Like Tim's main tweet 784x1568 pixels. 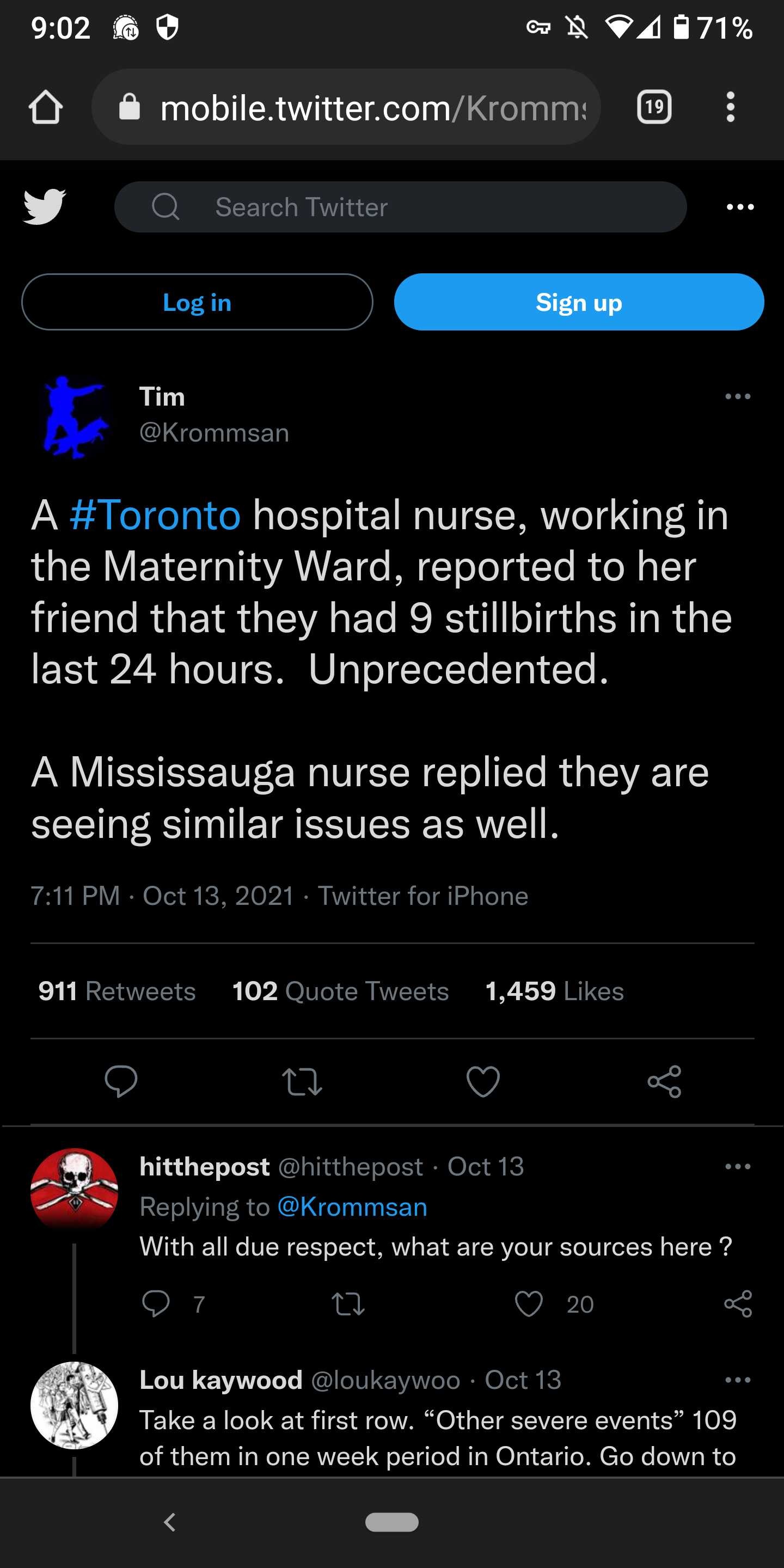(483, 1082)
